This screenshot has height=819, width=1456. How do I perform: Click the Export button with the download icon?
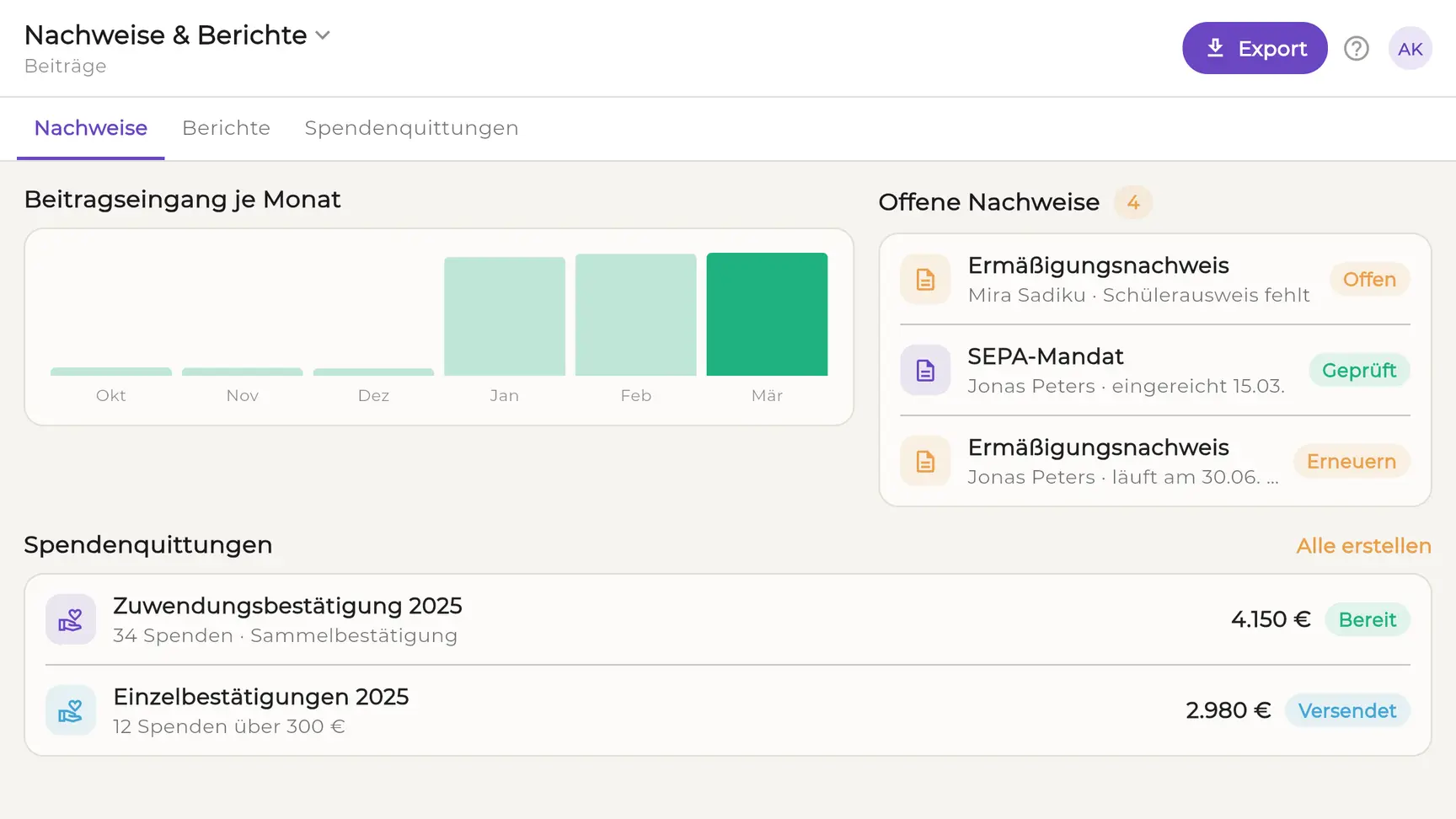coord(1255,48)
